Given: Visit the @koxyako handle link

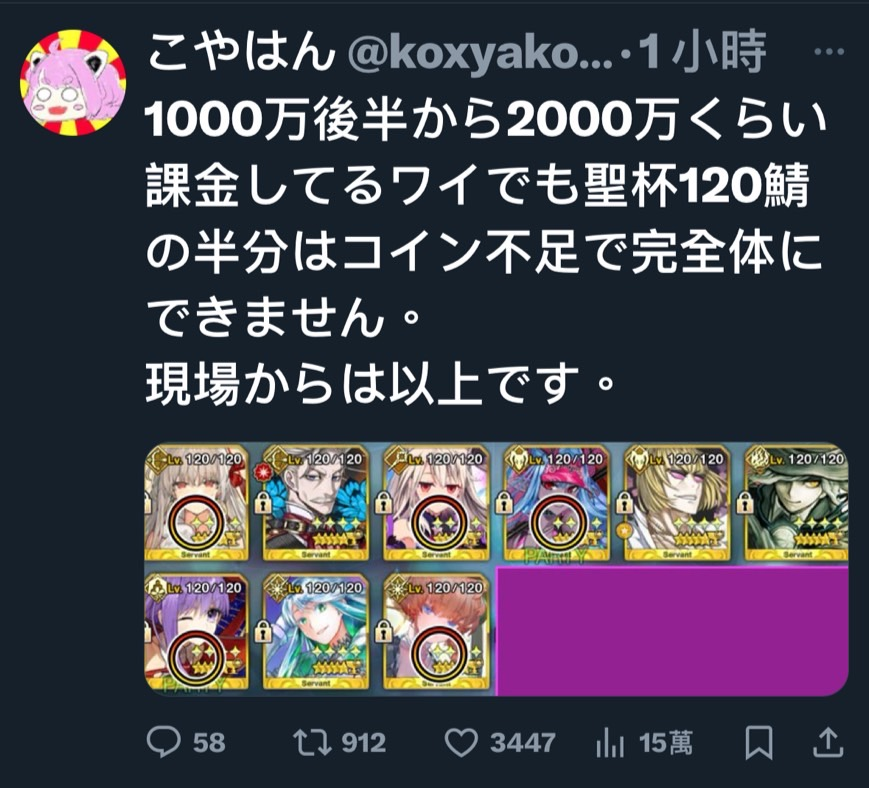Looking at the screenshot, I should 479,54.
